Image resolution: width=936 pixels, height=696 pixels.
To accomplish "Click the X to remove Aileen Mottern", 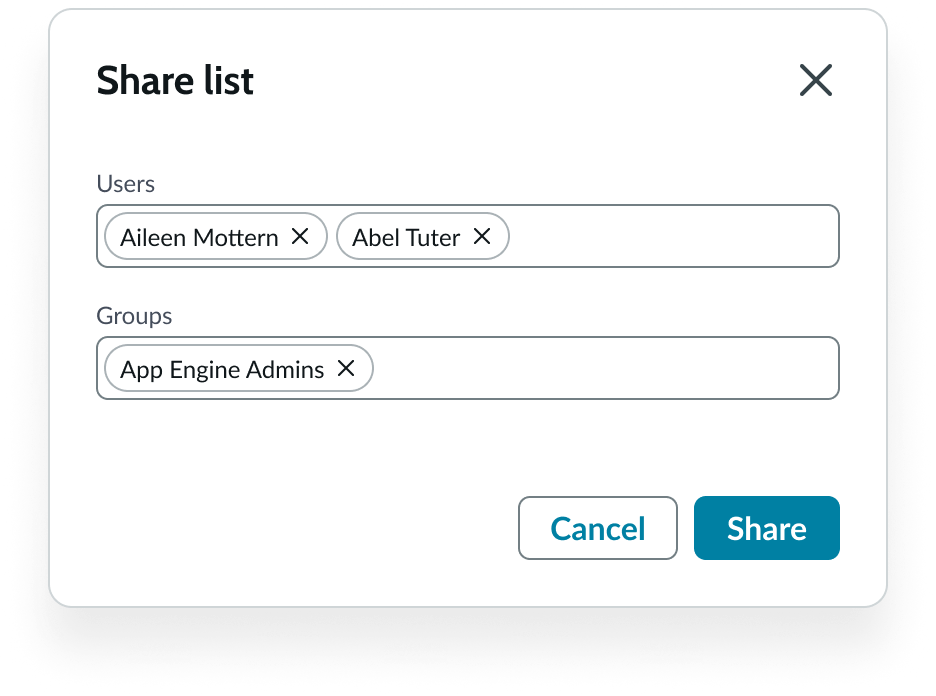I will click(300, 237).
